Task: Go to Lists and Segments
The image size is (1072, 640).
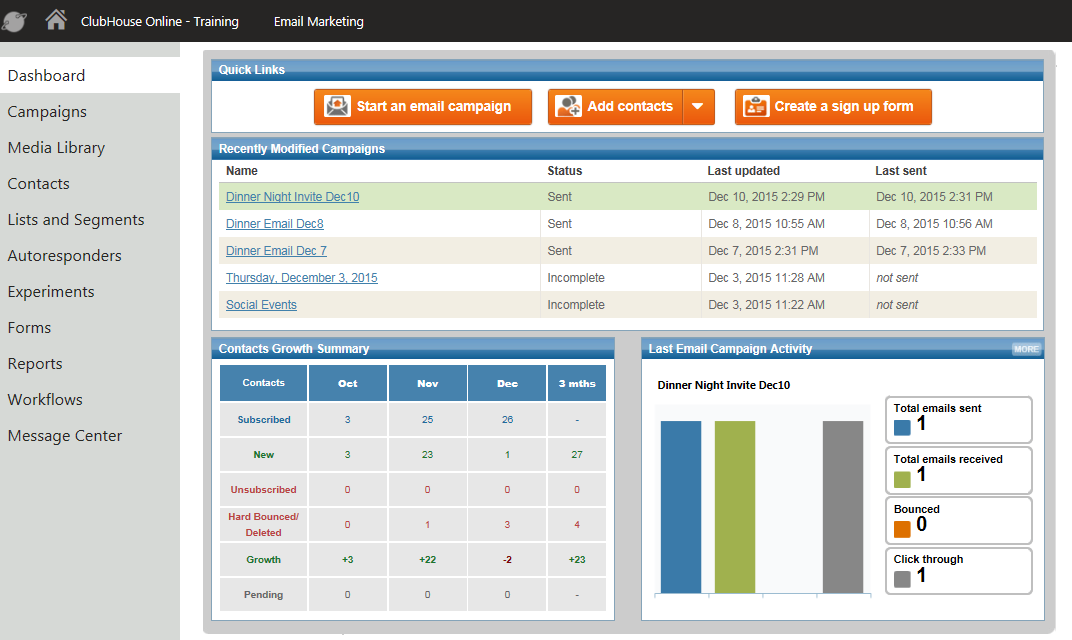Action: (x=76, y=220)
